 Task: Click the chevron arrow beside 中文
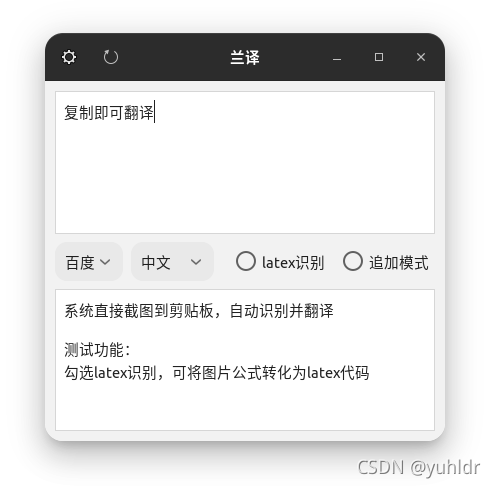pyautogui.click(x=196, y=262)
